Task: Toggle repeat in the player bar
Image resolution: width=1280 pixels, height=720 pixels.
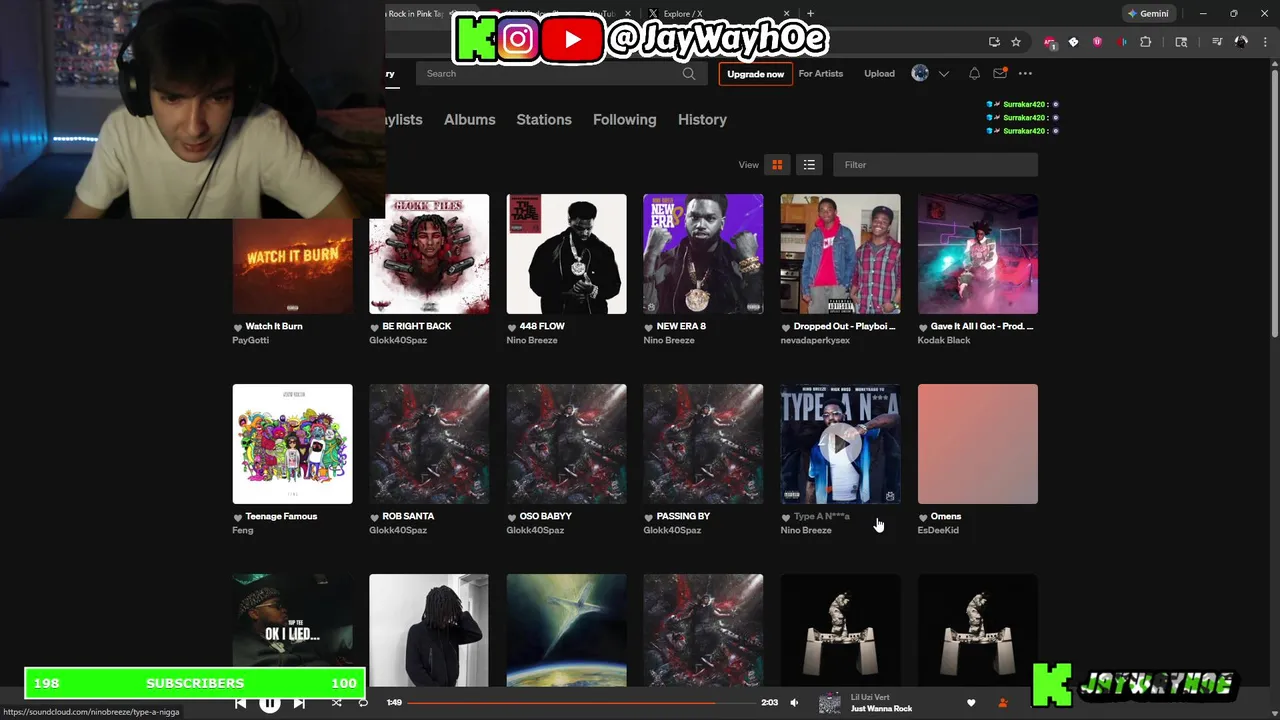Action: tap(363, 703)
